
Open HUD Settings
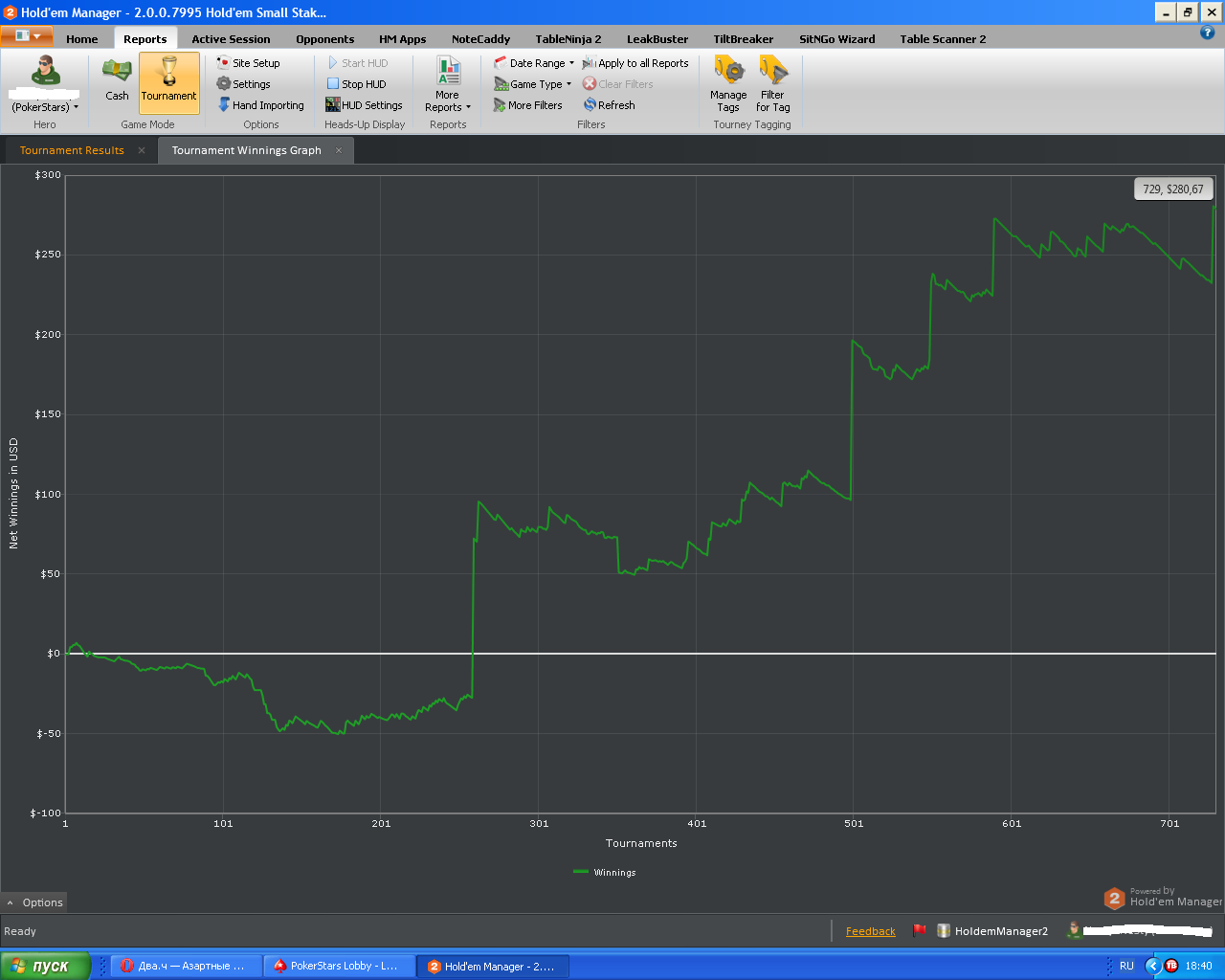364,105
